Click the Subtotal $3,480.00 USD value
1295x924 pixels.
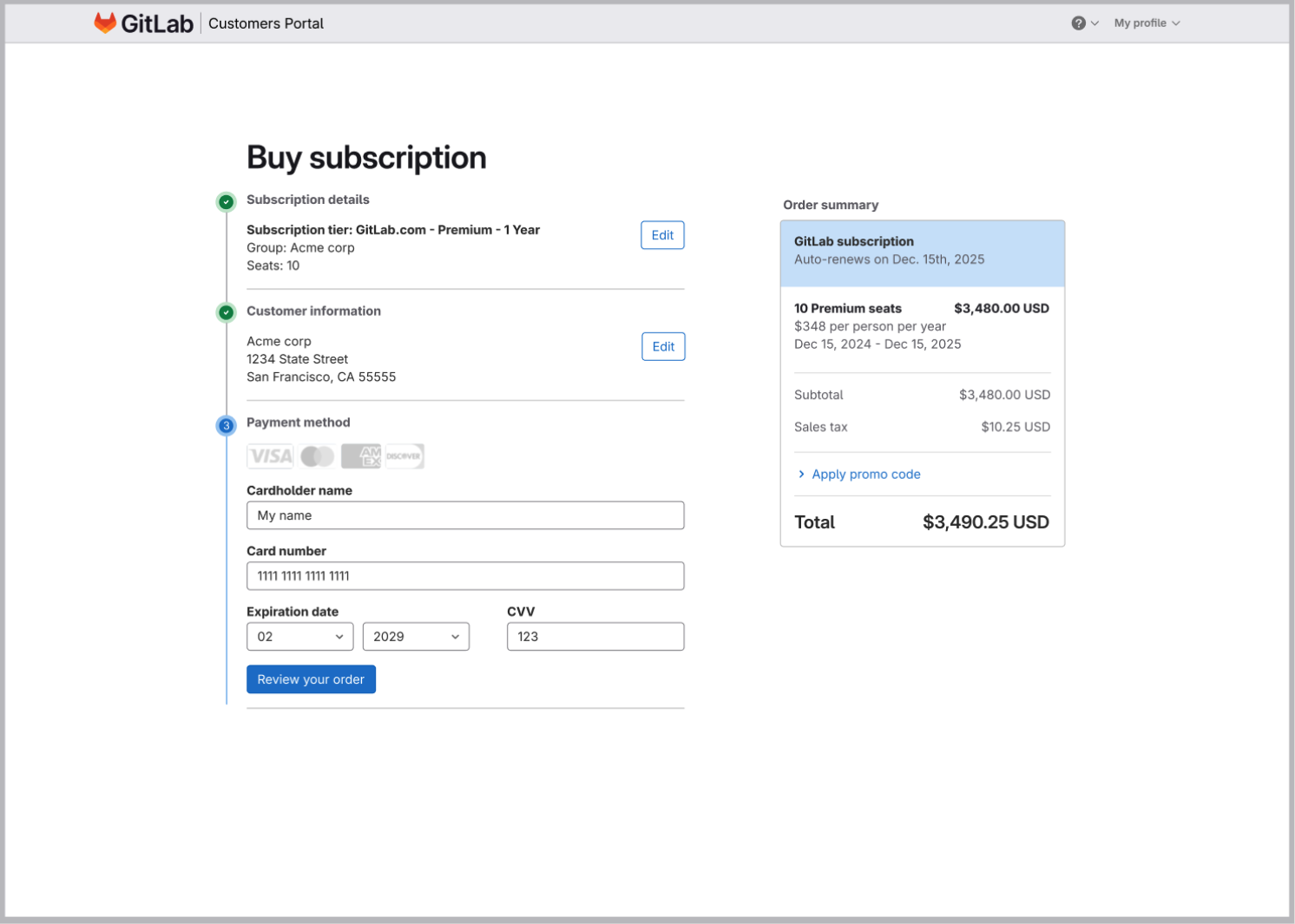[x=1004, y=395]
